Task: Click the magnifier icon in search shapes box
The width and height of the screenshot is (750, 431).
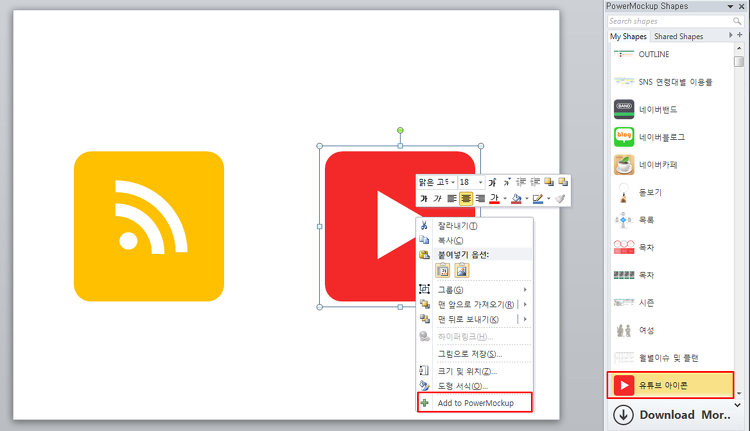Action: [x=737, y=21]
